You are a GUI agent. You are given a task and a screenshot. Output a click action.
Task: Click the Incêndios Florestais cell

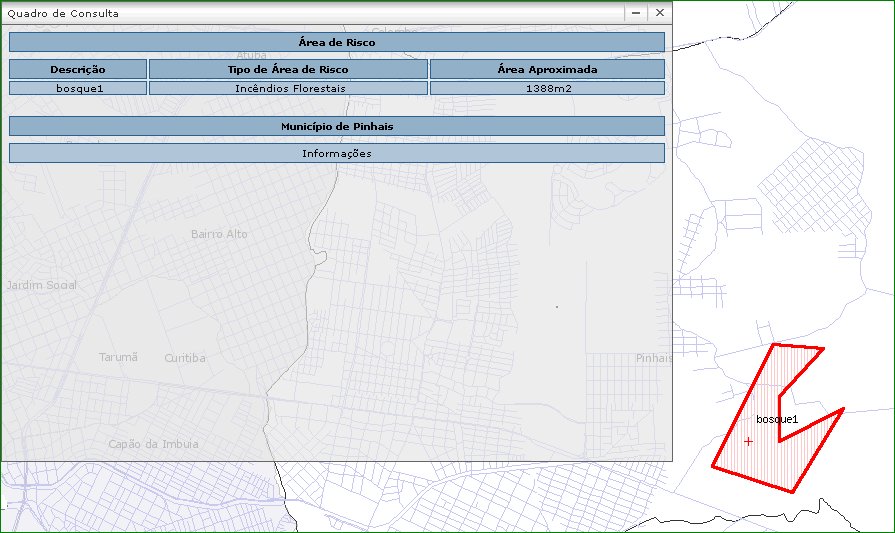(288, 88)
